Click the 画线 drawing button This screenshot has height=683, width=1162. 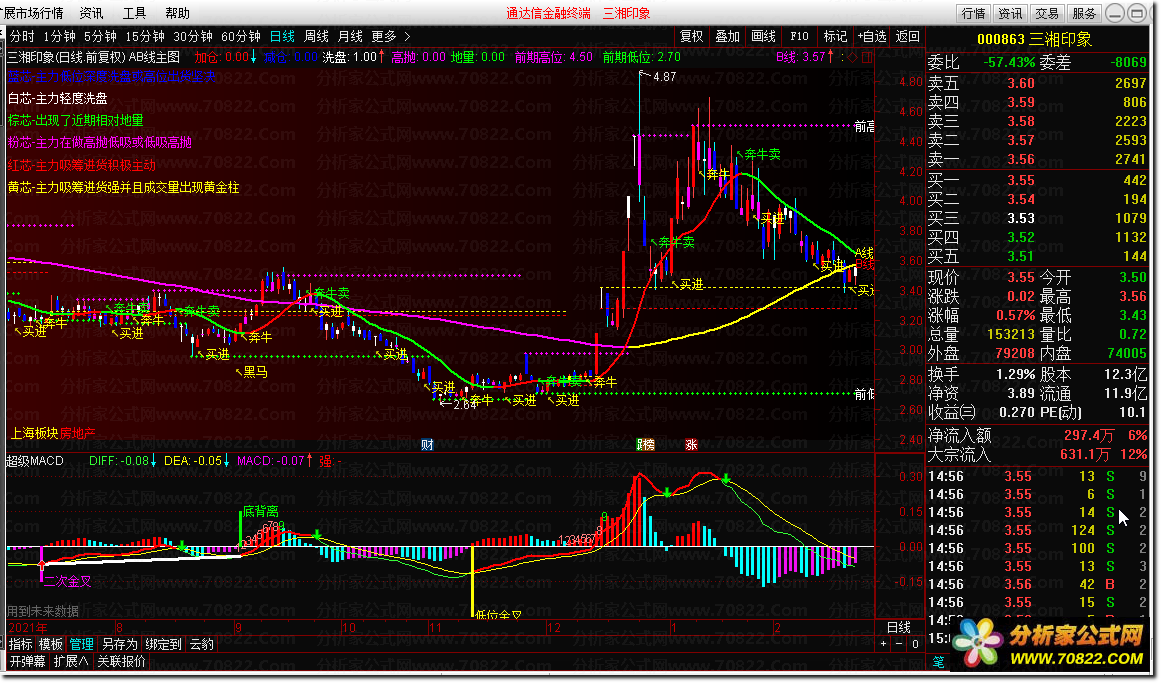pos(763,36)
